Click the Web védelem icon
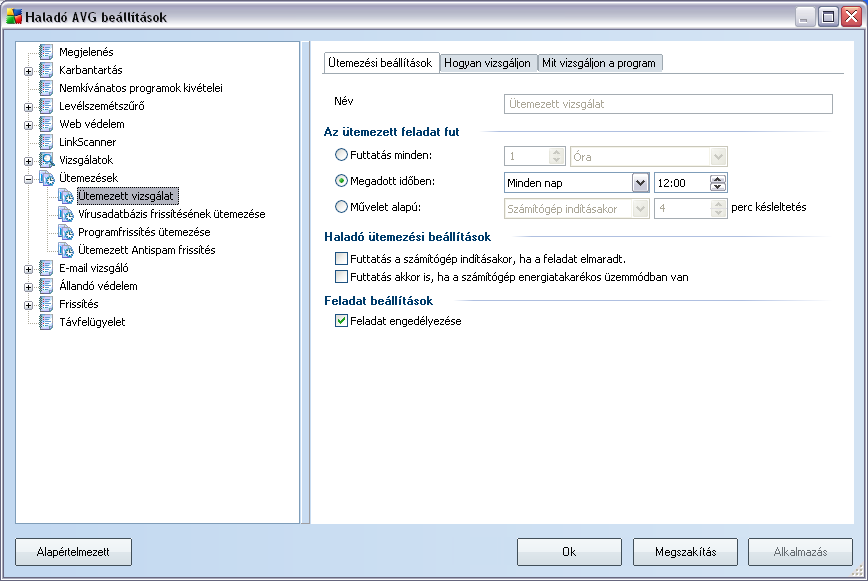 point(46,124)
